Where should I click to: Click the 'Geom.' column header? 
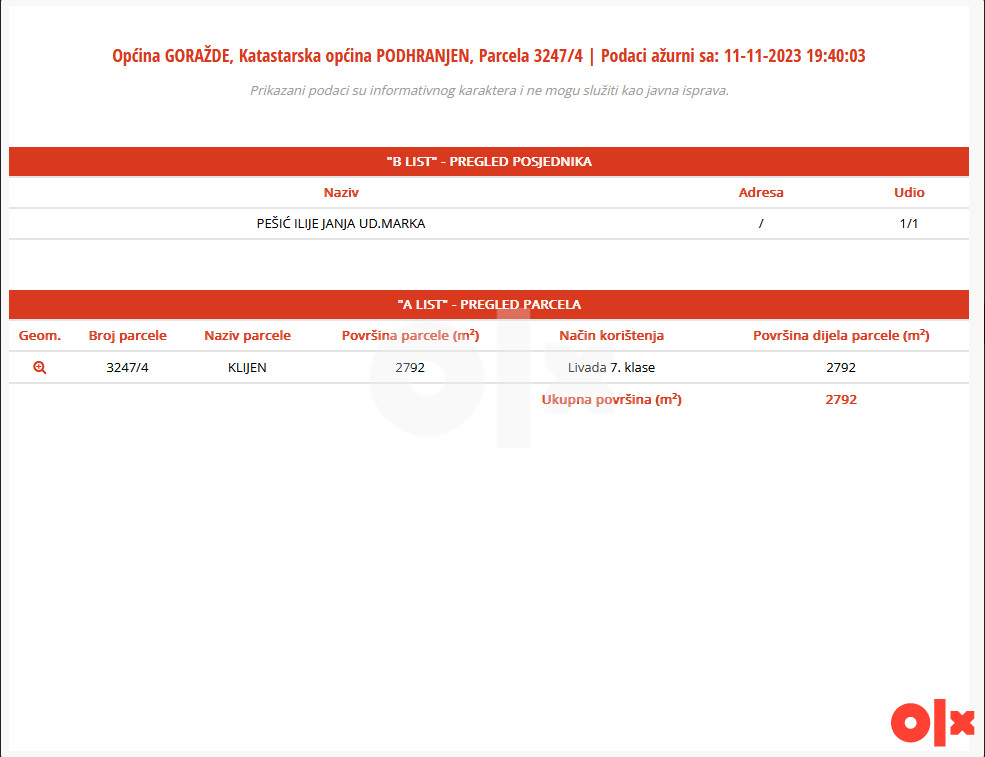click(x=40, y=335)
